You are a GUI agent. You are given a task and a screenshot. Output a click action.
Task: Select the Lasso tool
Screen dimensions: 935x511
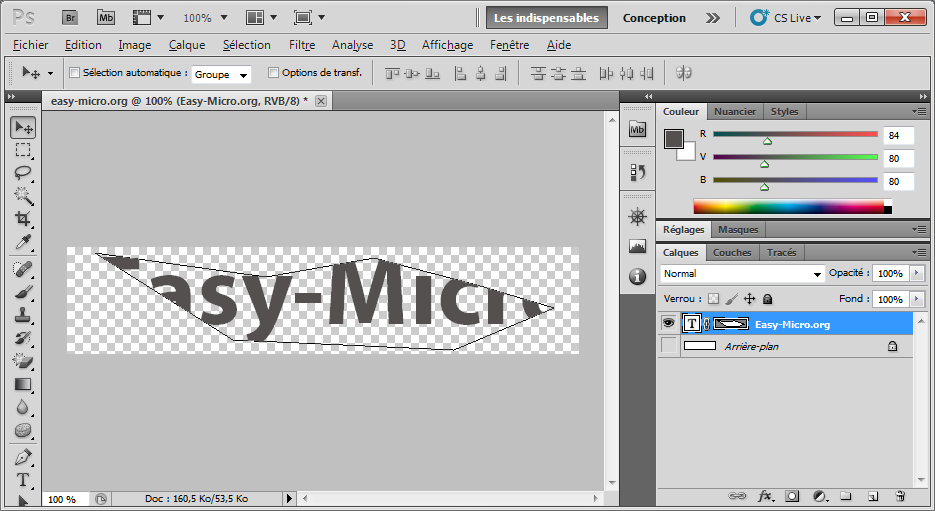[x=23, y=173]
